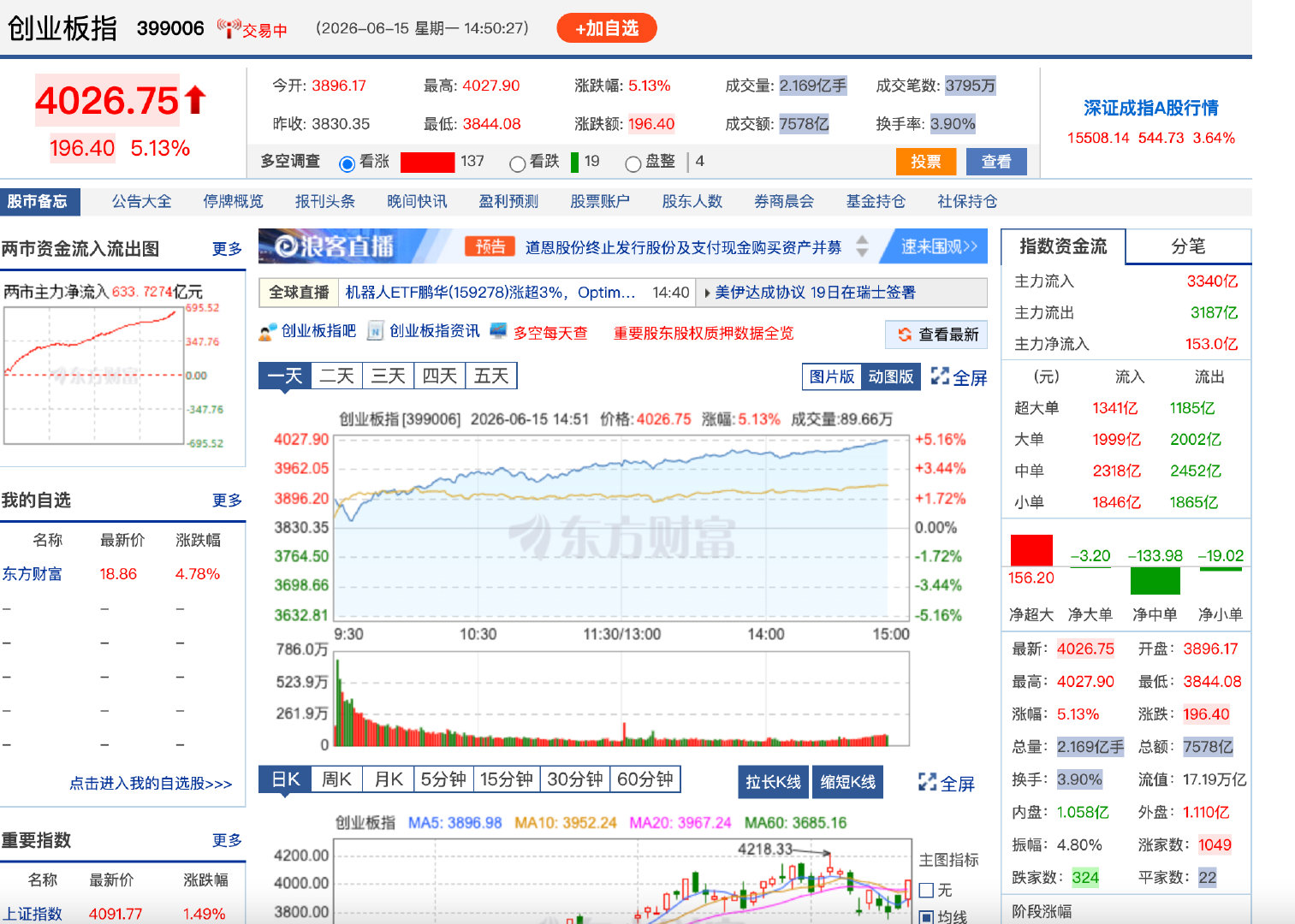Click the 创业板指吧 forum icon
The height and width of the screenshot is (924, 1295).
[x=268, y=332]
